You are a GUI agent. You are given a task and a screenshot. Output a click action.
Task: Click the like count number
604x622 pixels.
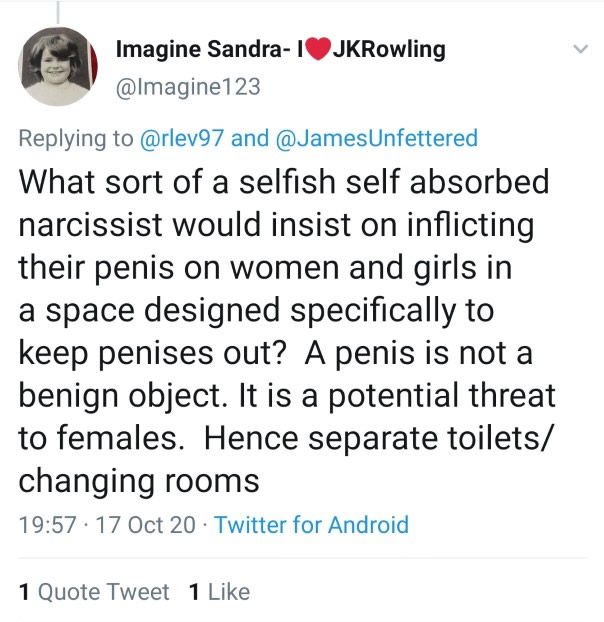pyautogui.click(x=194, y=592)
